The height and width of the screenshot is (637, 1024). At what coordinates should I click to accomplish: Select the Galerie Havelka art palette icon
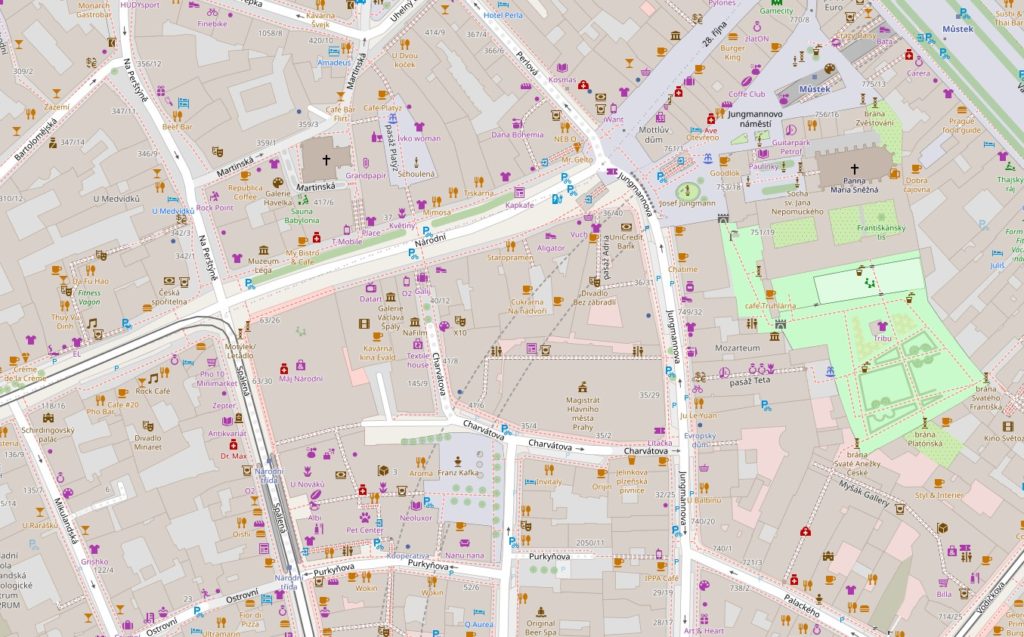point(278,182)
